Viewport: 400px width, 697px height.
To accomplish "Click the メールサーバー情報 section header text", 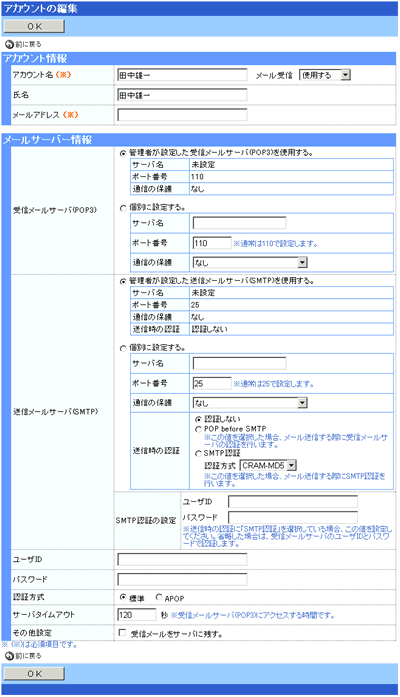I will point(48,140).
